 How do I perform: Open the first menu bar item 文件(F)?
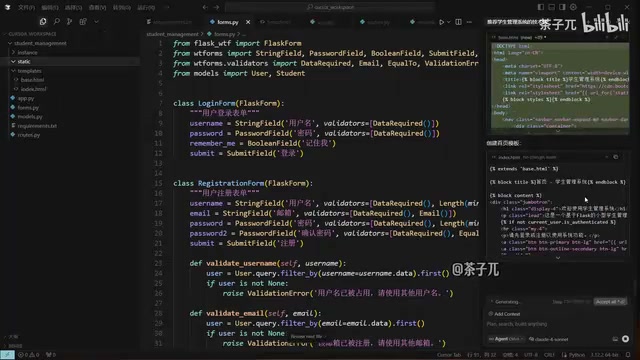coord(26,7)
